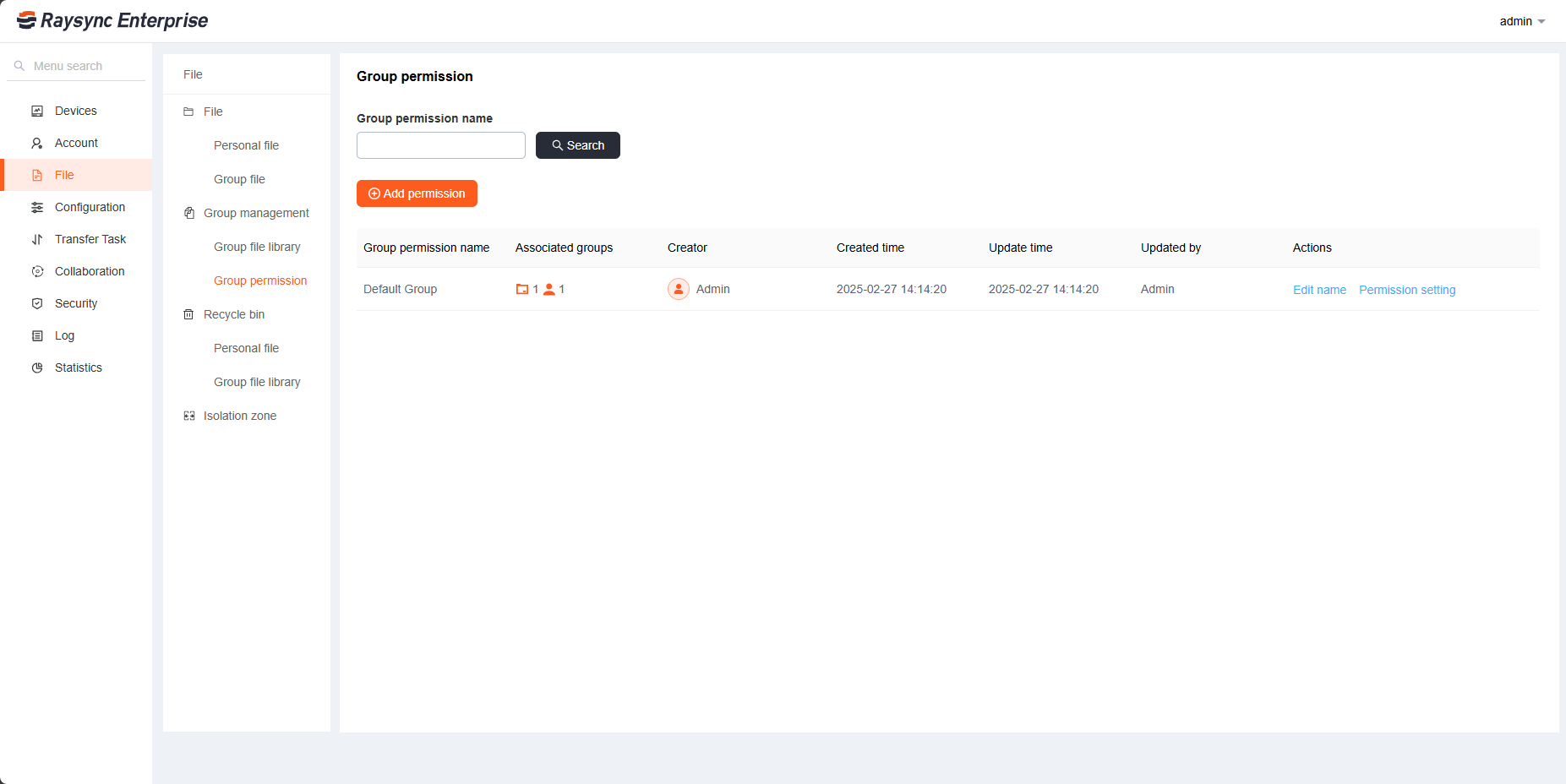
Task: Click the Search button
Action: coord(578,145)
